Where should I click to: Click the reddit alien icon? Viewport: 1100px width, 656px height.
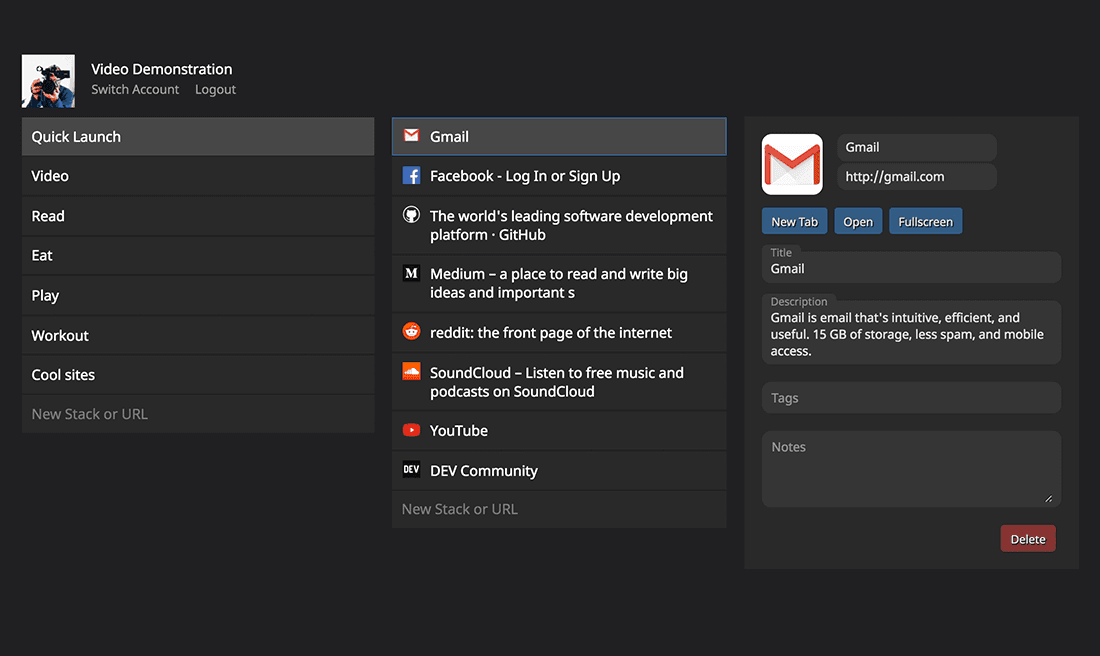click(411, 332)
